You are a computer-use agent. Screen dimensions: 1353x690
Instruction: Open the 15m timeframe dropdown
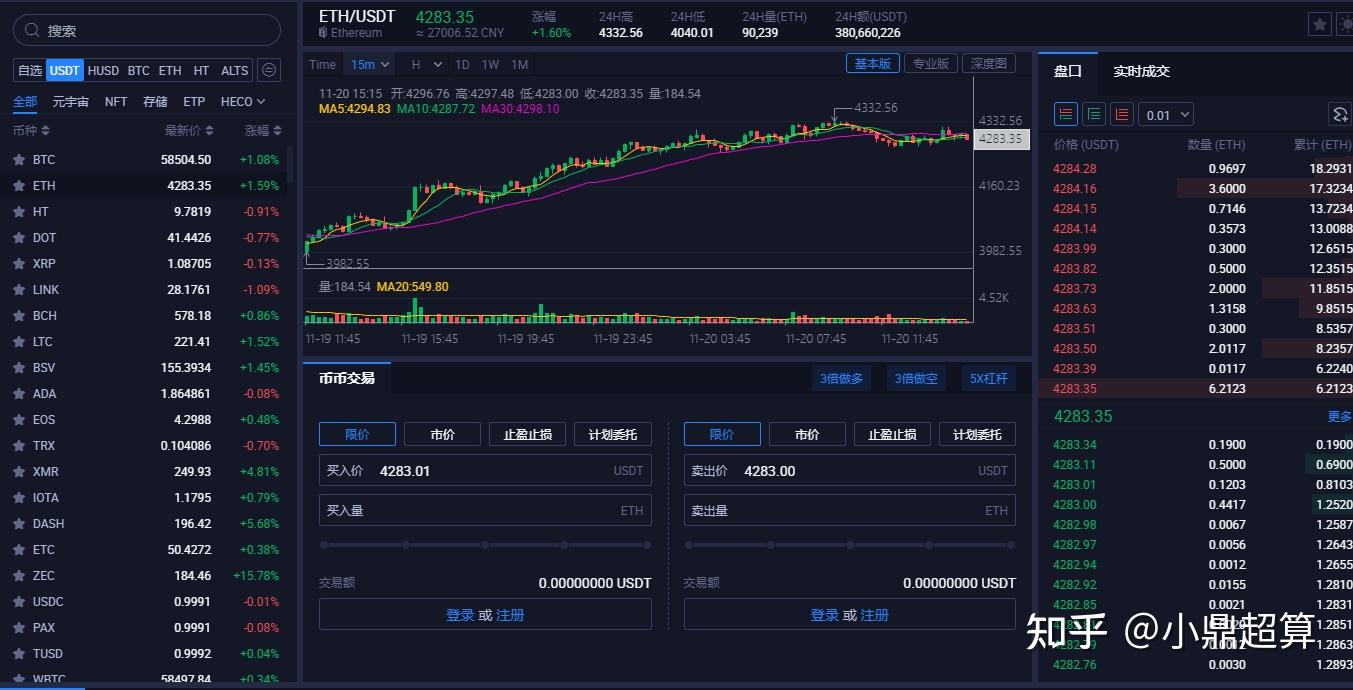click(369, 63)
